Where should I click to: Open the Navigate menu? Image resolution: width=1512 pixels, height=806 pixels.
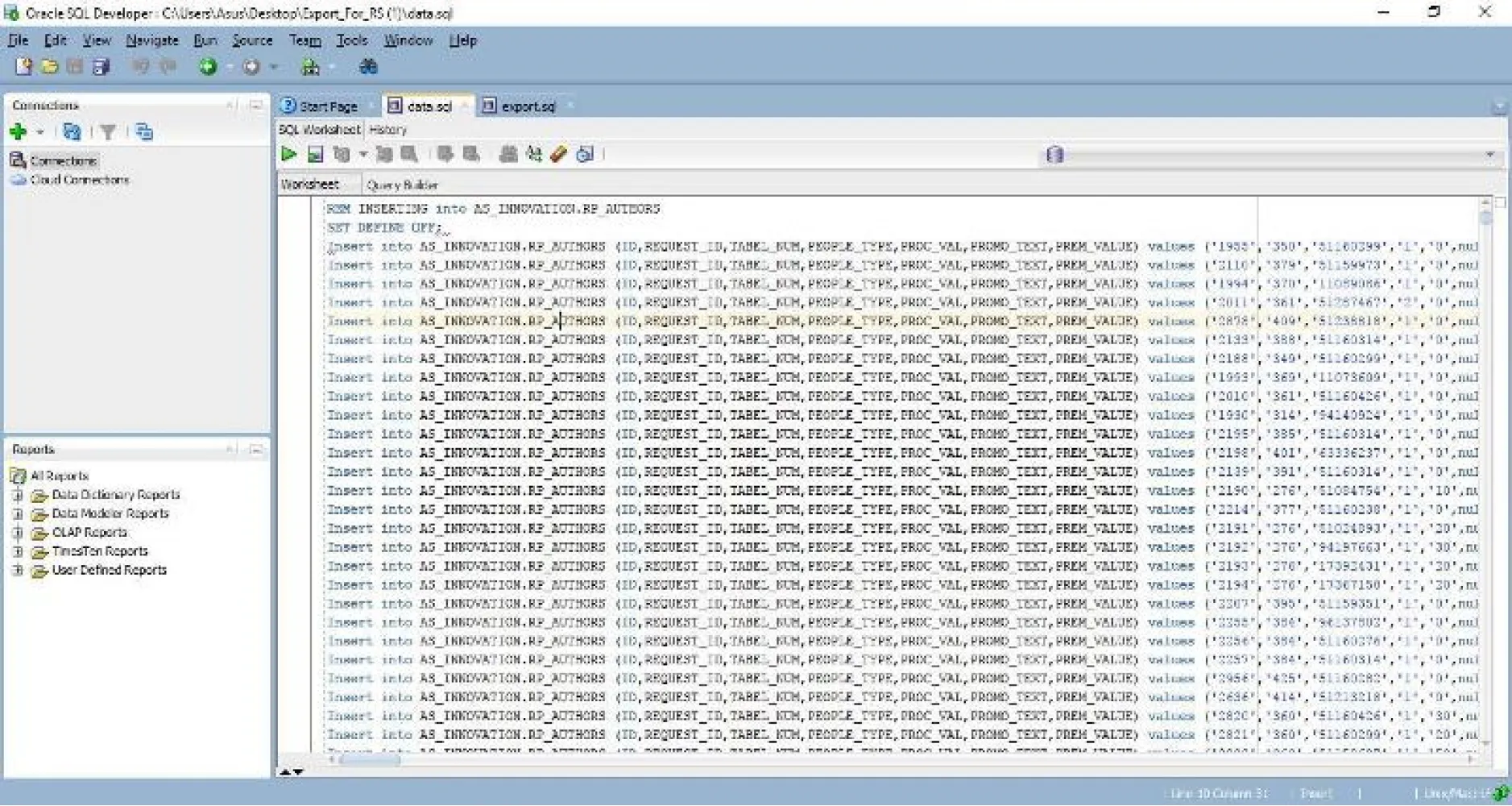pyautogui.click(x=152, y=40)
